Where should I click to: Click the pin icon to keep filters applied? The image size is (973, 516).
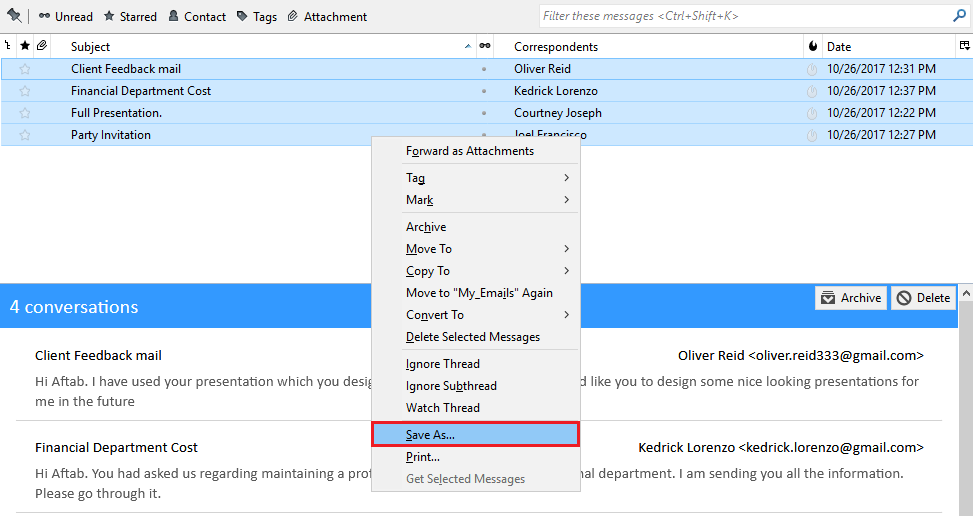click(14, 15)
